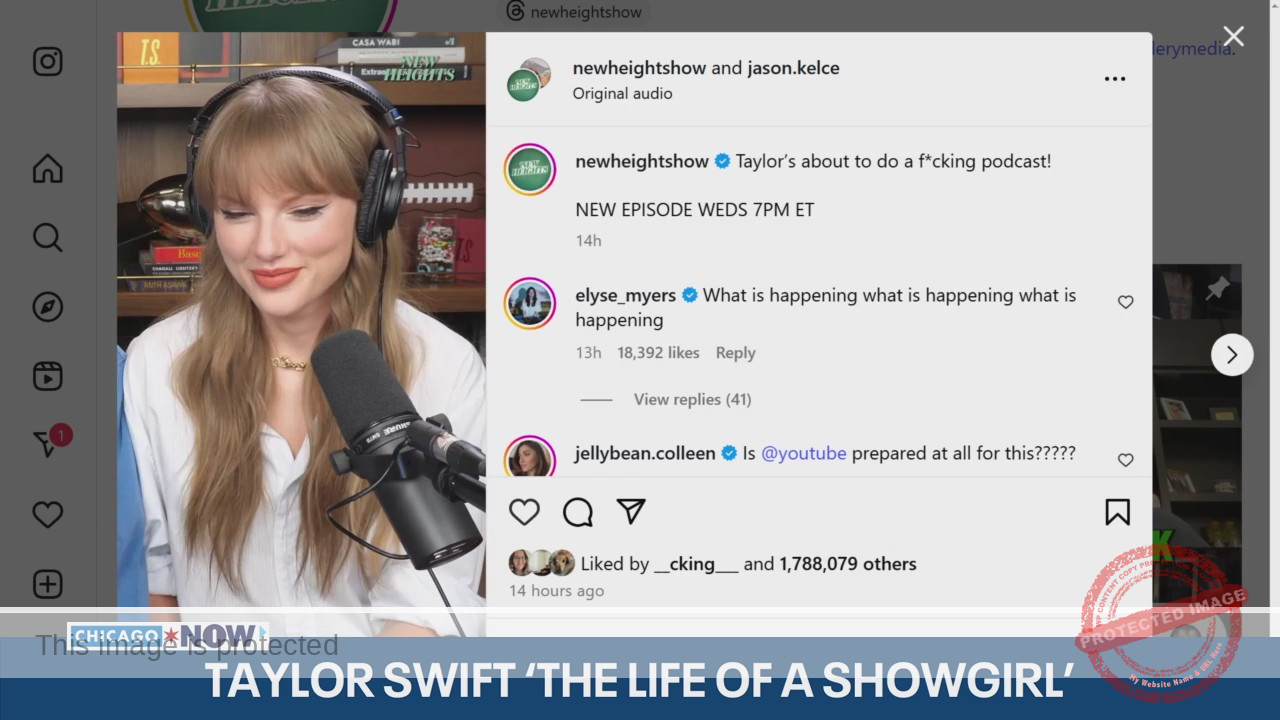Open the Notifications heart in sidebar
1280x720 pixels.
tap(47, 515)
